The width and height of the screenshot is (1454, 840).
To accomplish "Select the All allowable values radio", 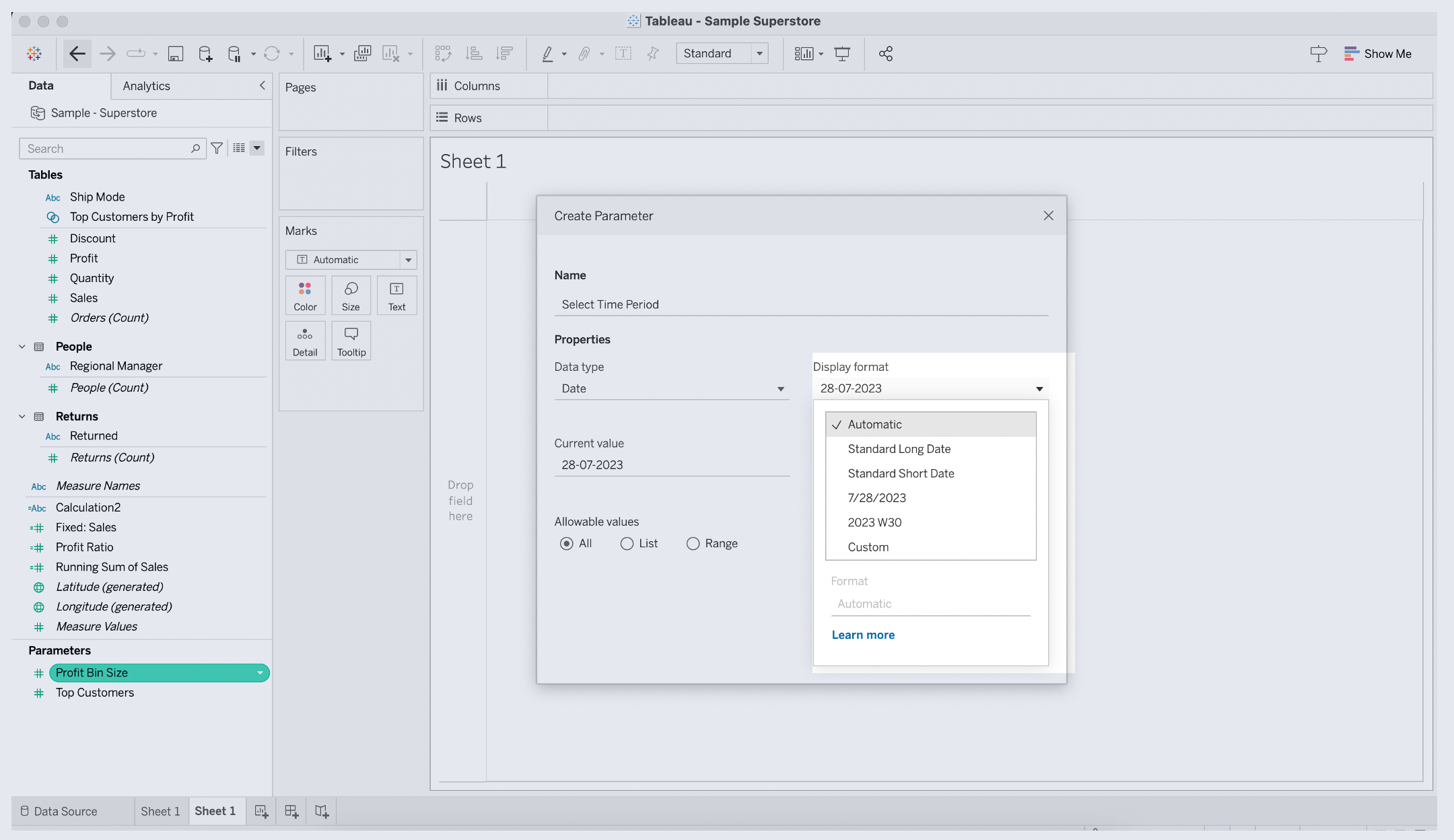I will pyautogui.click(x=567, y=543).
